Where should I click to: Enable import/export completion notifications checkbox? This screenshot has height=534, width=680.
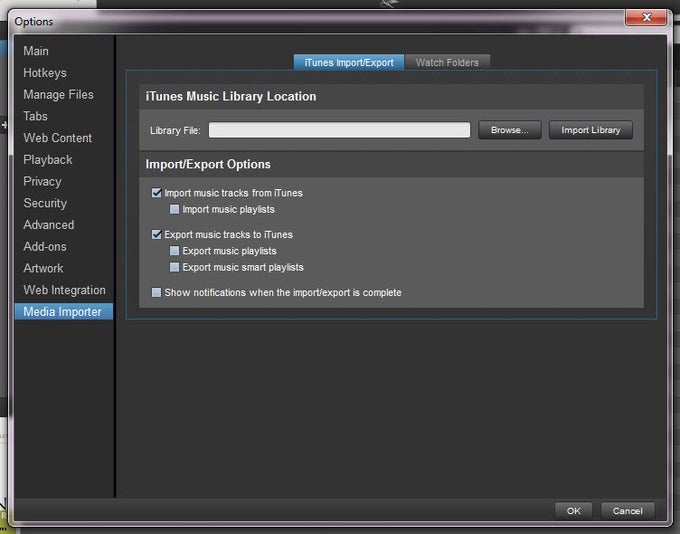coord(157,292)
